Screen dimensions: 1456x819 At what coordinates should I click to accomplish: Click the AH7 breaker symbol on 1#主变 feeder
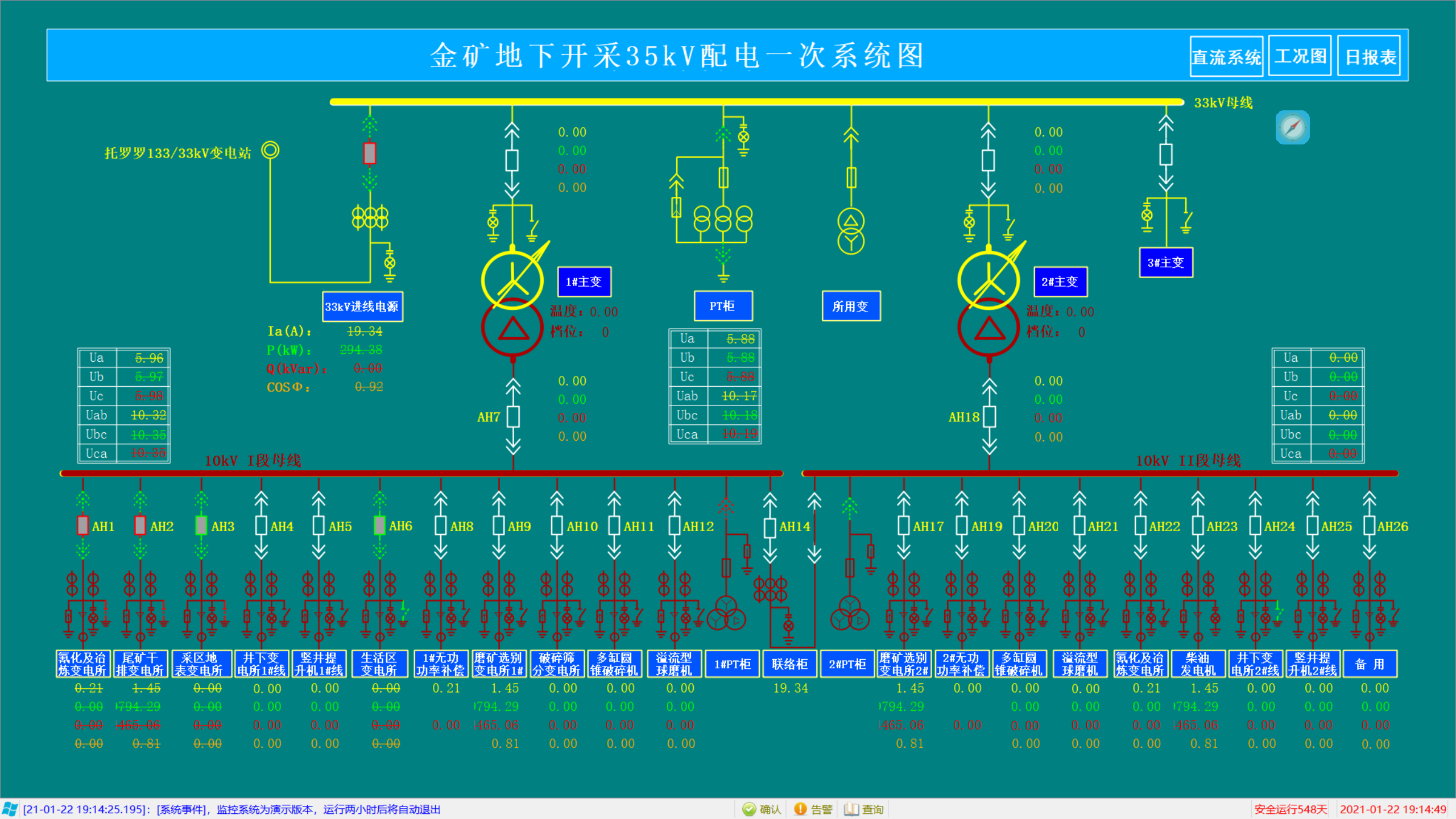coord(512,417)
